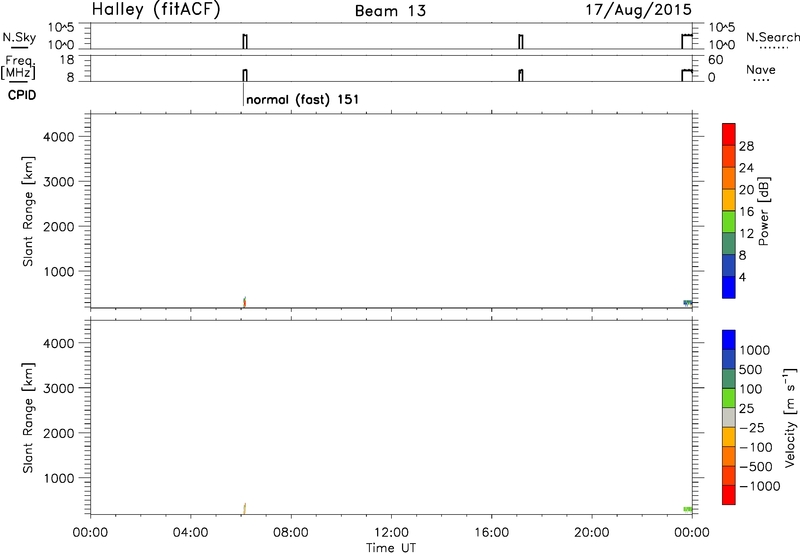This screenshot has width=800, height=554.
Task: Click the 'Slant Range [km]' label of velocity panel
Action: pyautogui.click(x=28, y=418)
